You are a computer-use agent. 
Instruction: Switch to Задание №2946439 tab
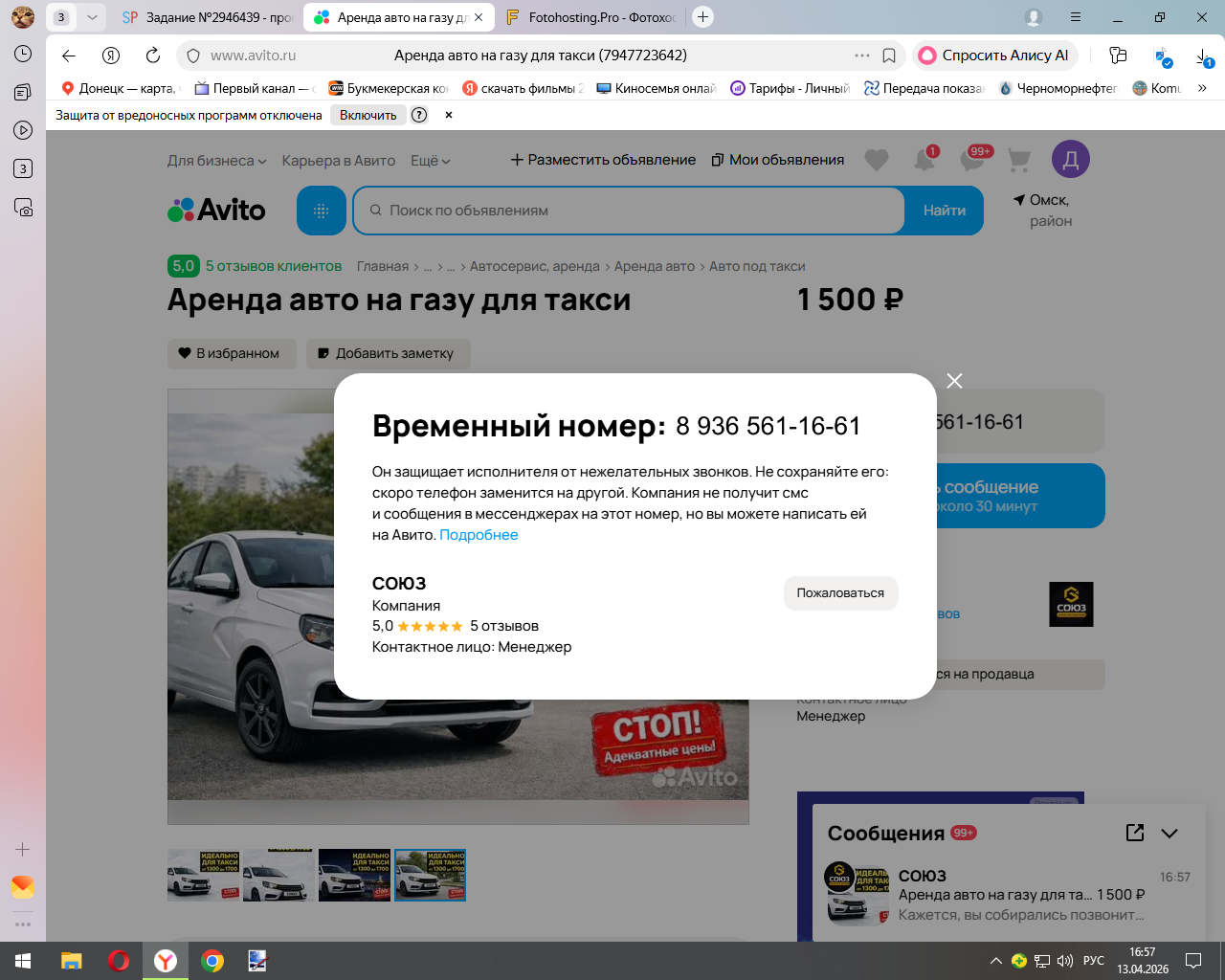click(208, 17)
